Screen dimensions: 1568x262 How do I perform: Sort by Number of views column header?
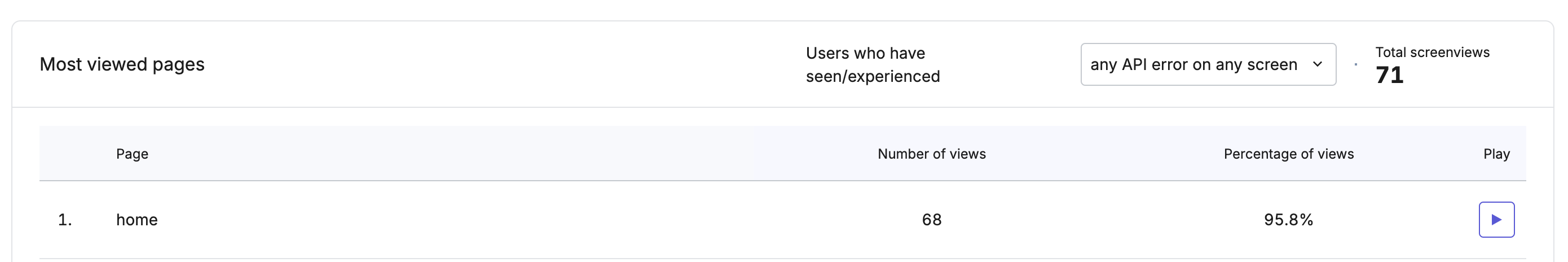(x=931, y=154)
